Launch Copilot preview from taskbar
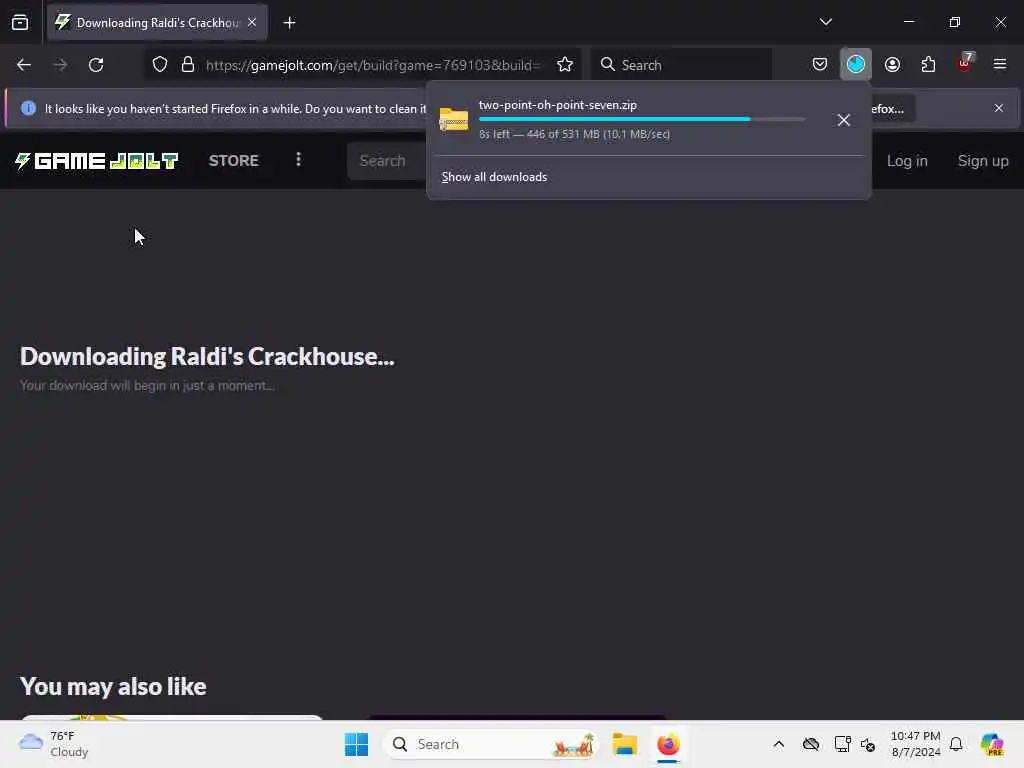This screenshot has height=768, width=1024. [x=991, y=744]
